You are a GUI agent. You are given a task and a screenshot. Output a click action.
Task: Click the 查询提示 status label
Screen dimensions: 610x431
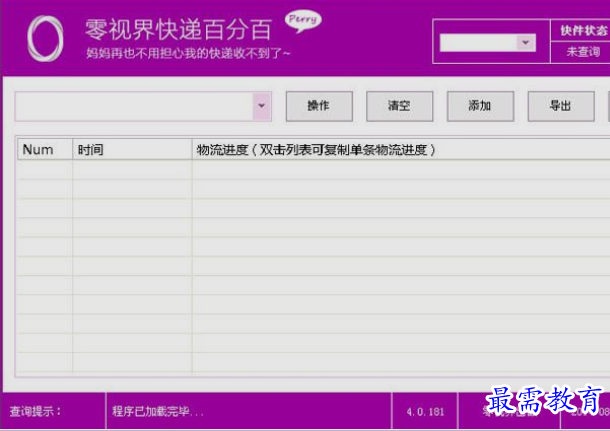[35, 411]
